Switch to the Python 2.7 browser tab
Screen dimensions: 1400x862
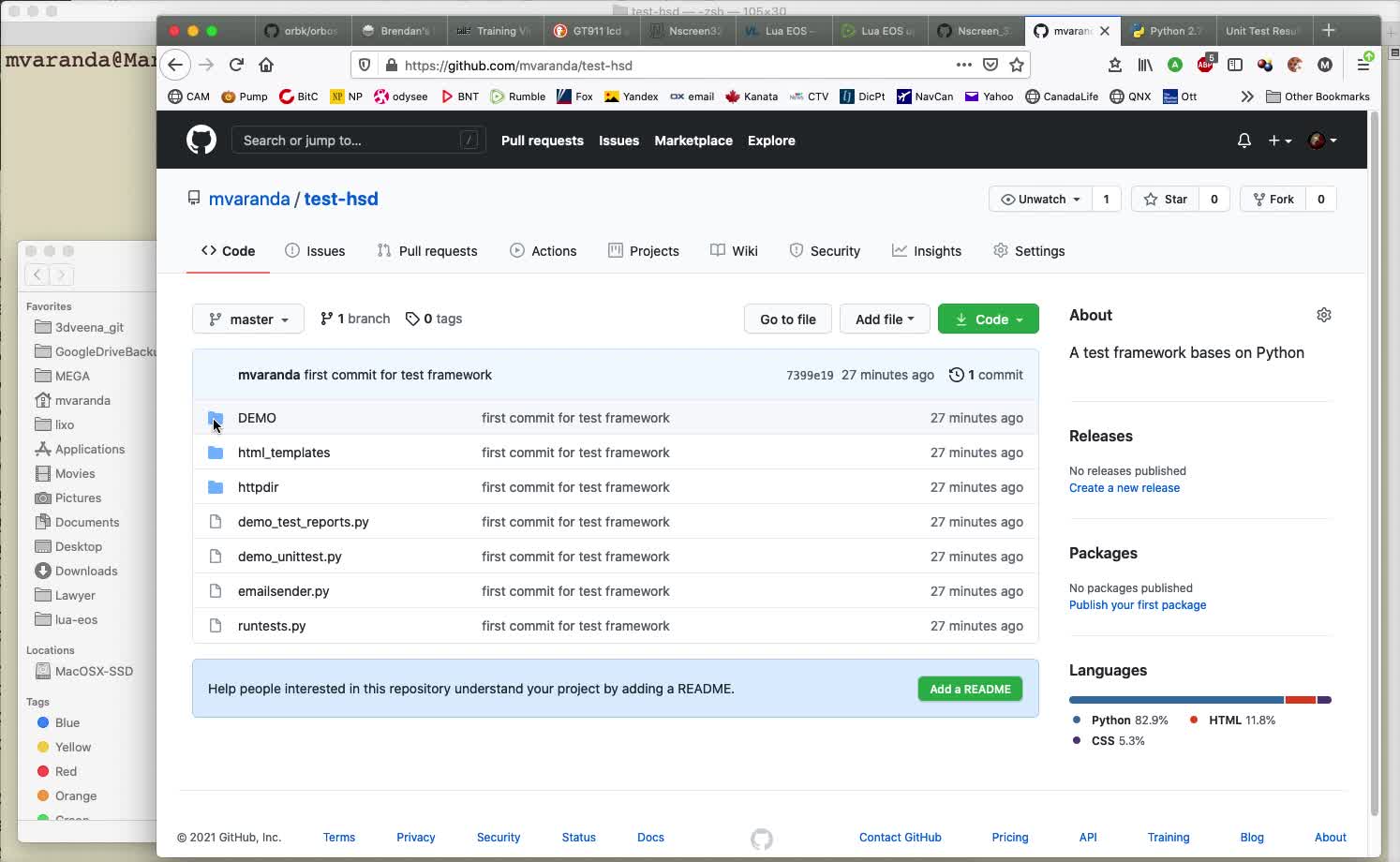pos(1168,31)
